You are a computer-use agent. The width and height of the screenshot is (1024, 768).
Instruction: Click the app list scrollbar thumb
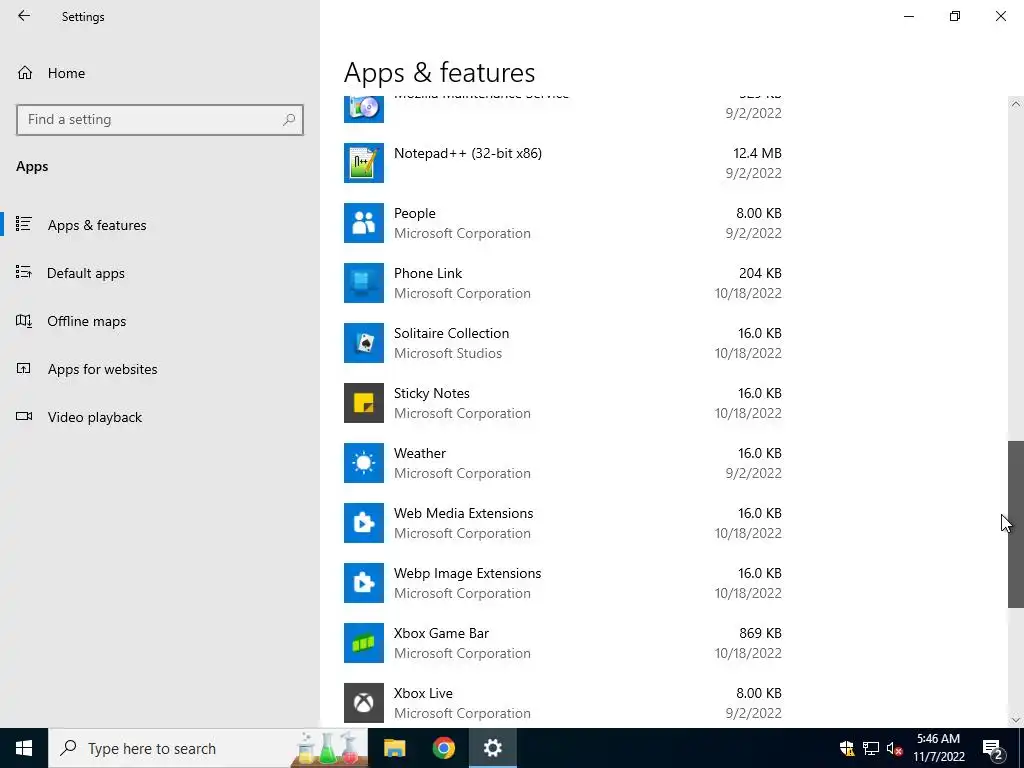coord(1016,524)
